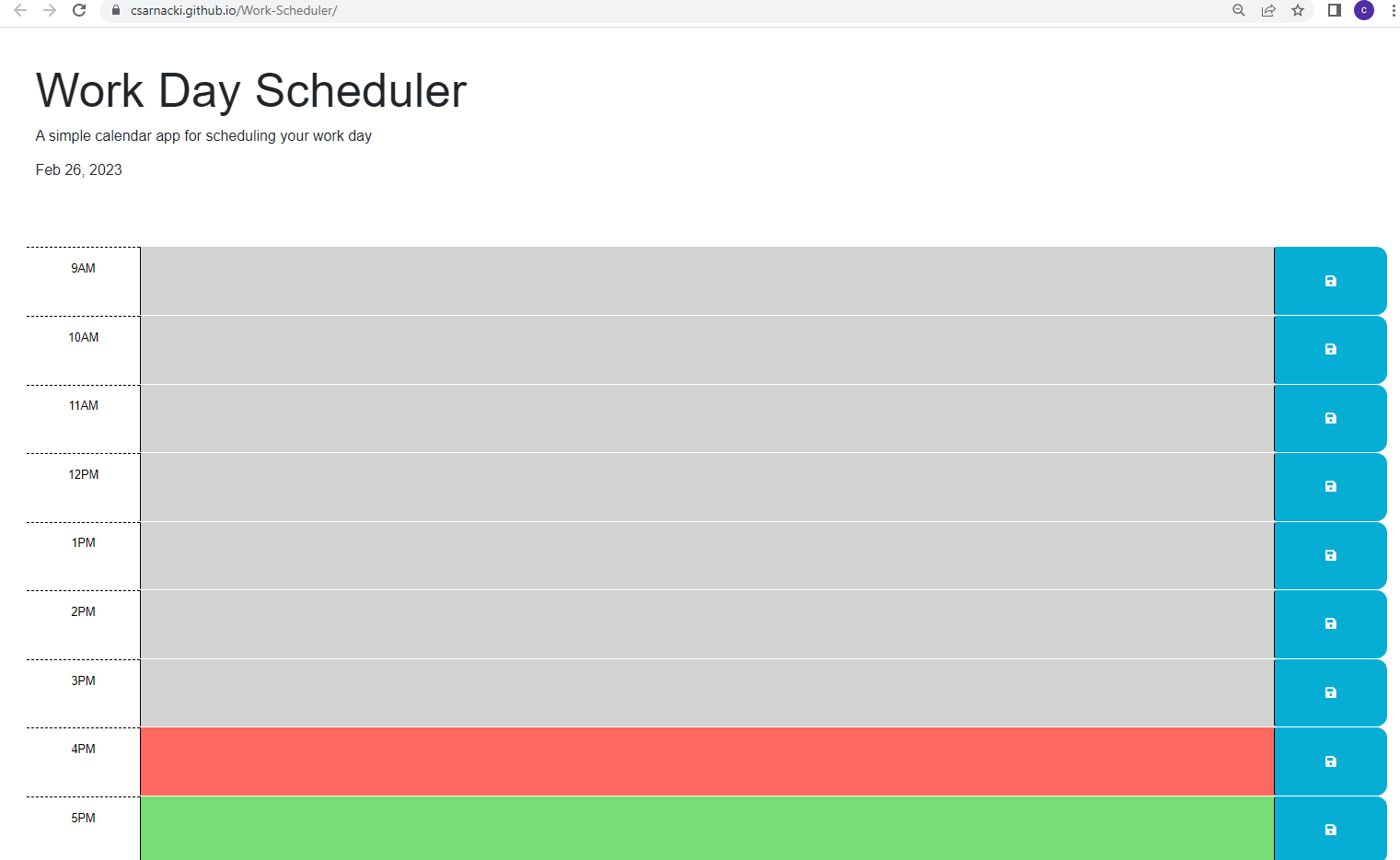Image resolution: width=1400 pixels, height=860 pixels.
Task: Click the profile avatar C
Action: point(1363,10)
